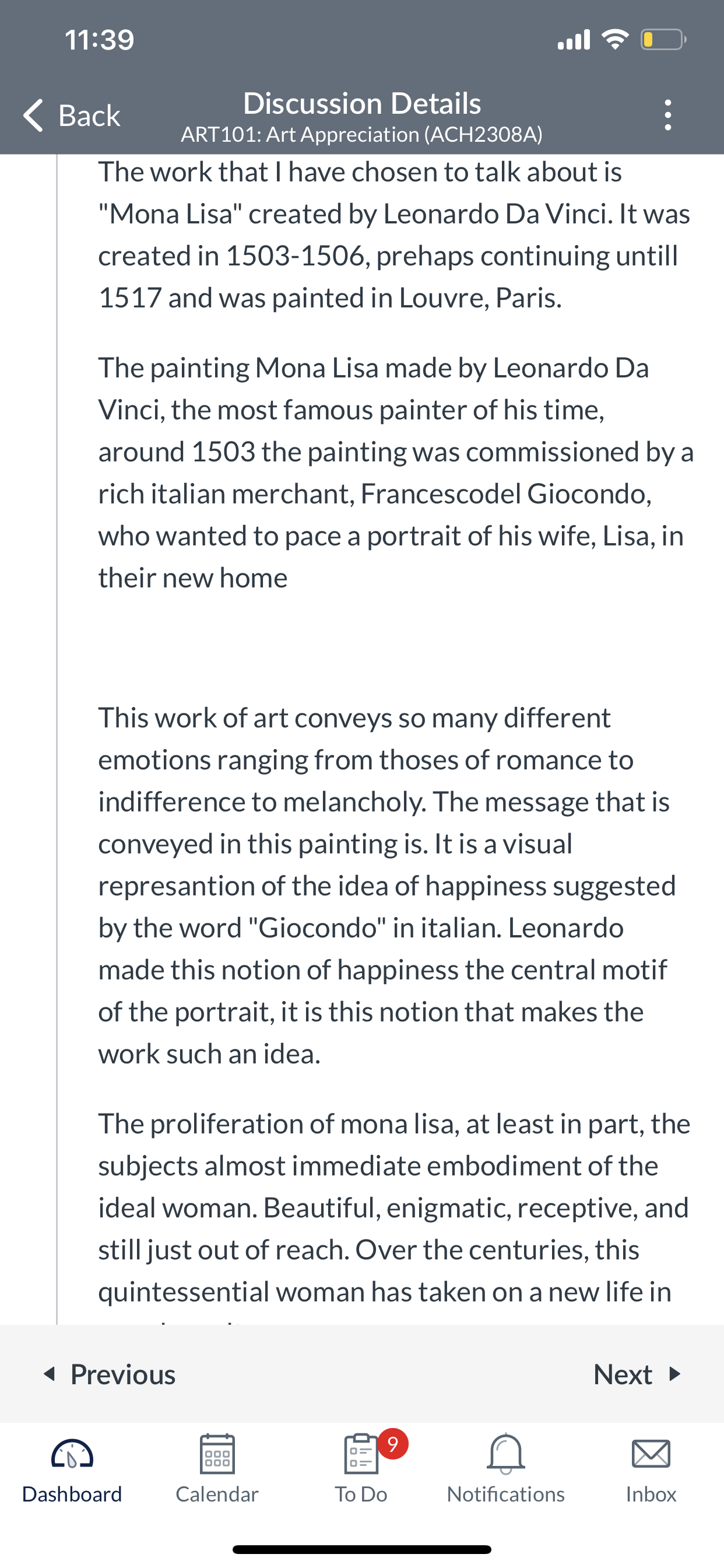Go to the Next discussion reply
The width and height of the screenshot is (724, 1568).
click(x=637, y=1374)
